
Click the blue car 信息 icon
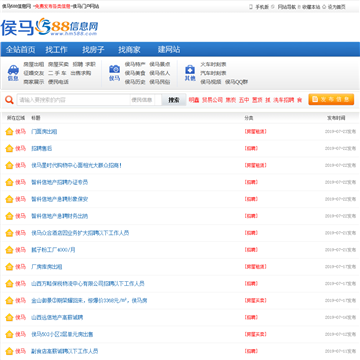pyautogui.click(x=13, y=70)
